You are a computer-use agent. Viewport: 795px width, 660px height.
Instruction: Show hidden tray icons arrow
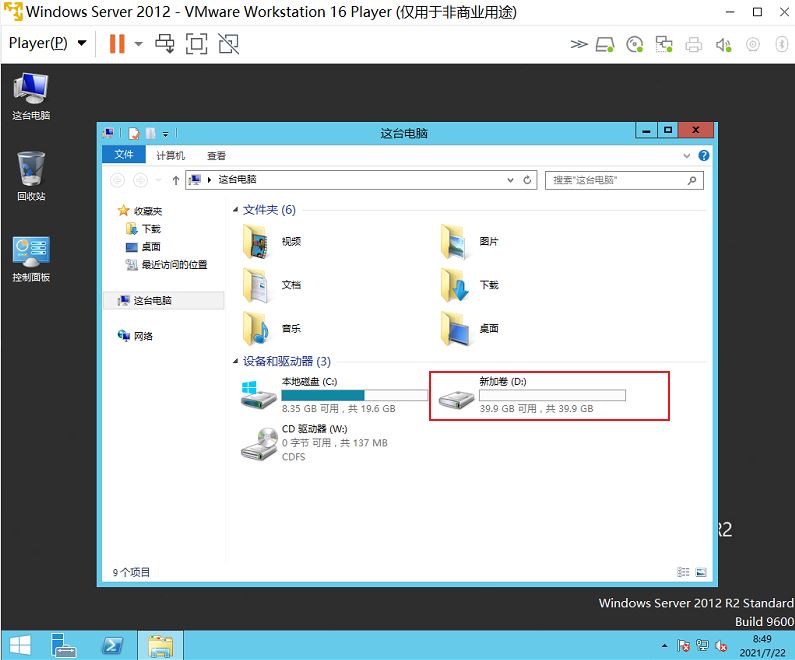tap(664, 646)
